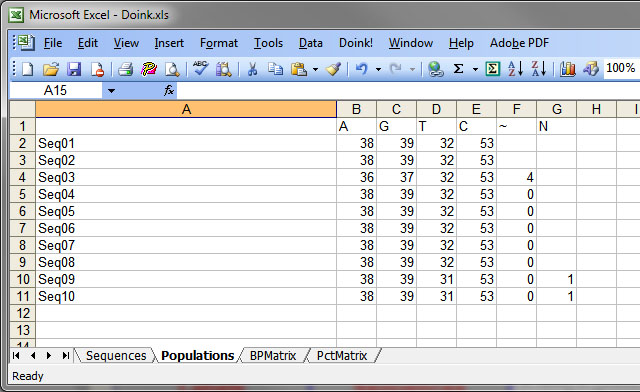640x392 pixels.
Task: Click the colorful P toolbar icon
Action: [149, 69]
